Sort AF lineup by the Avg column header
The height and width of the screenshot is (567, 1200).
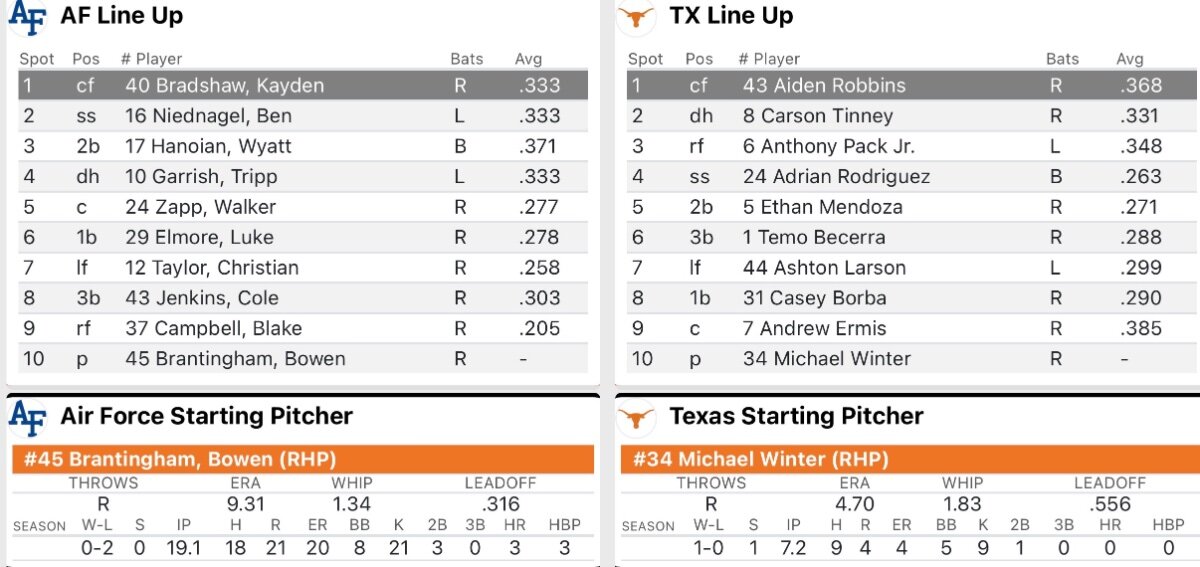528,59
